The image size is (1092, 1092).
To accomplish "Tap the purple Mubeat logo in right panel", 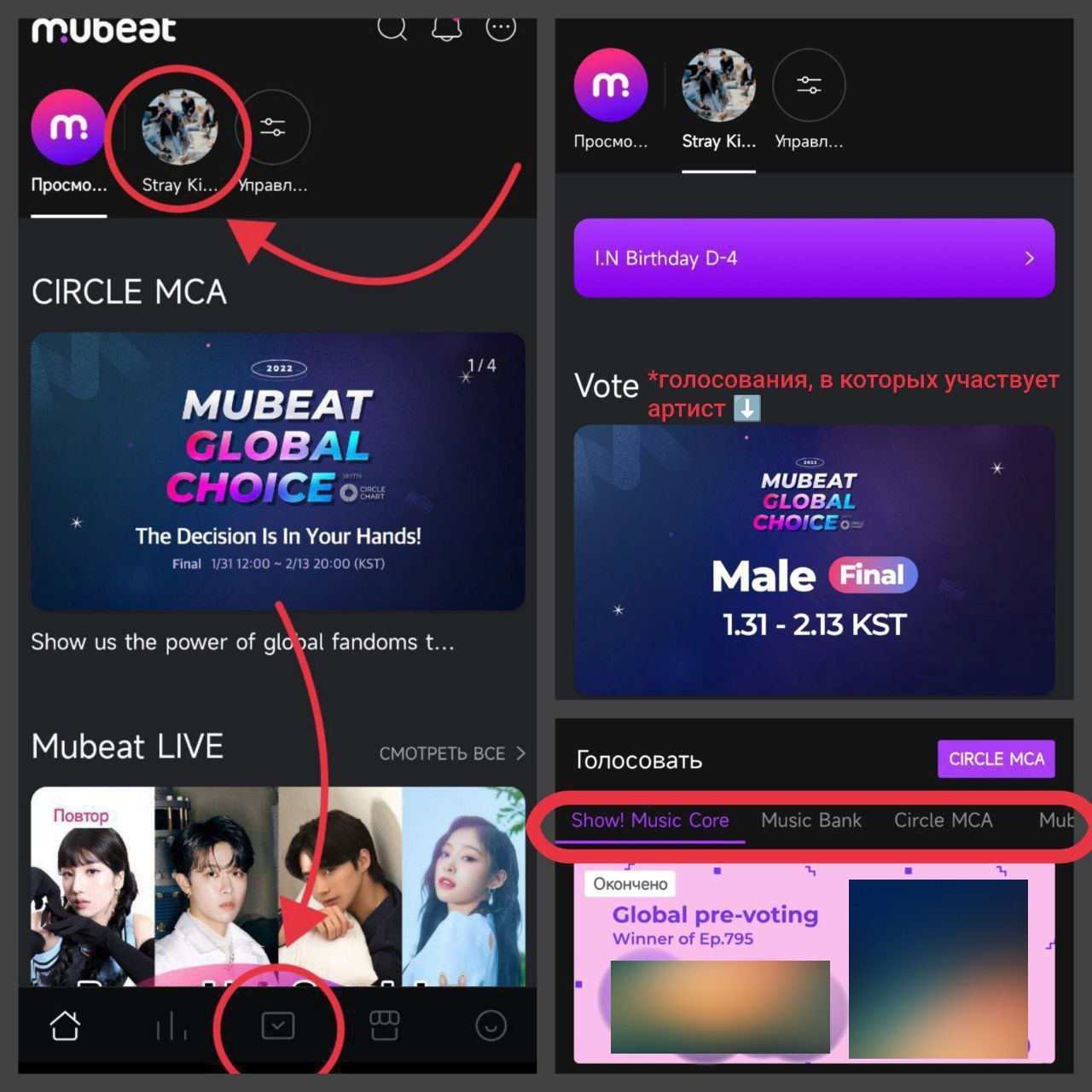I will (611, 85).
